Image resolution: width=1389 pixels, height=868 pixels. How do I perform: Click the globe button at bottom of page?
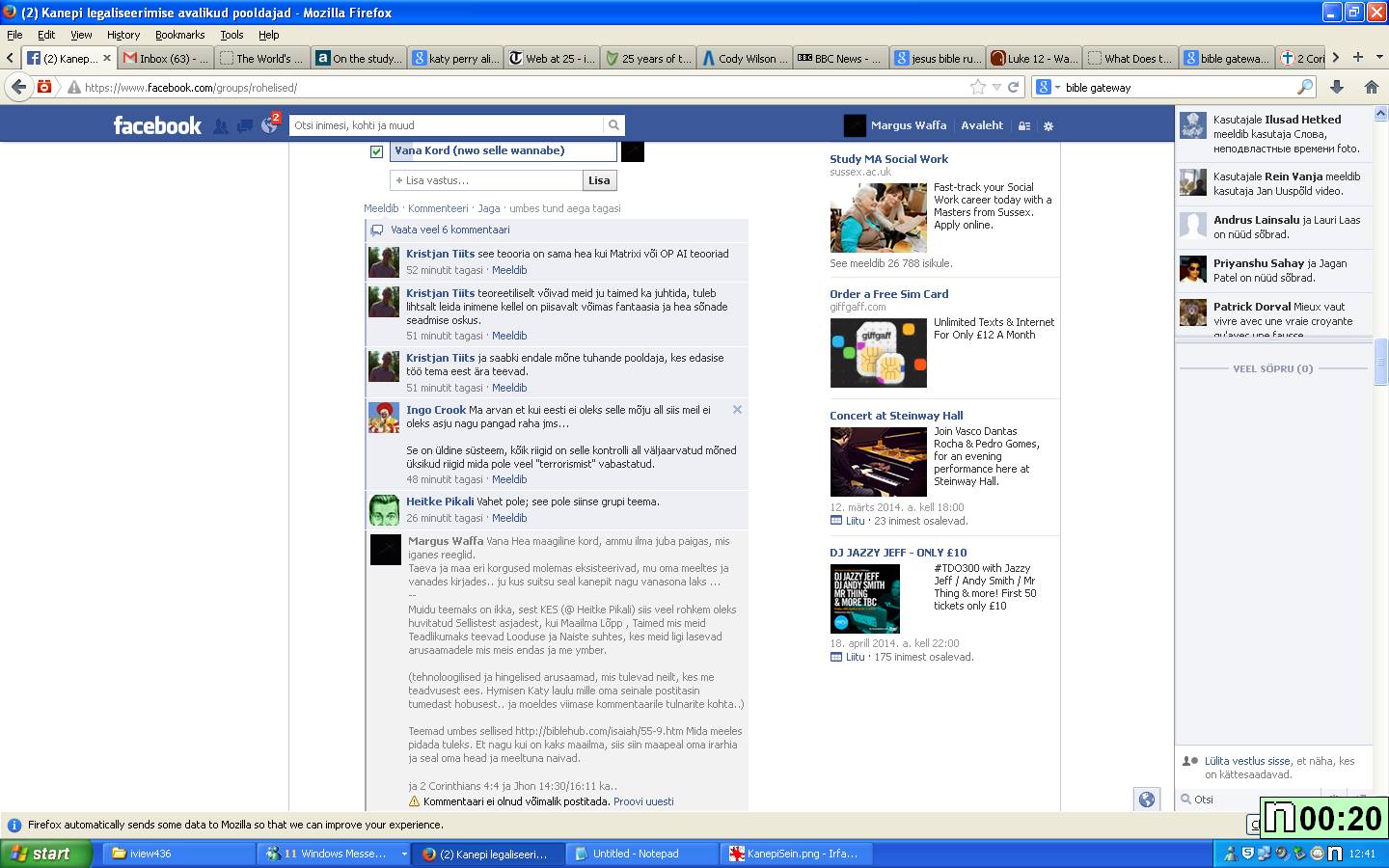click(x=1146, y=799)
